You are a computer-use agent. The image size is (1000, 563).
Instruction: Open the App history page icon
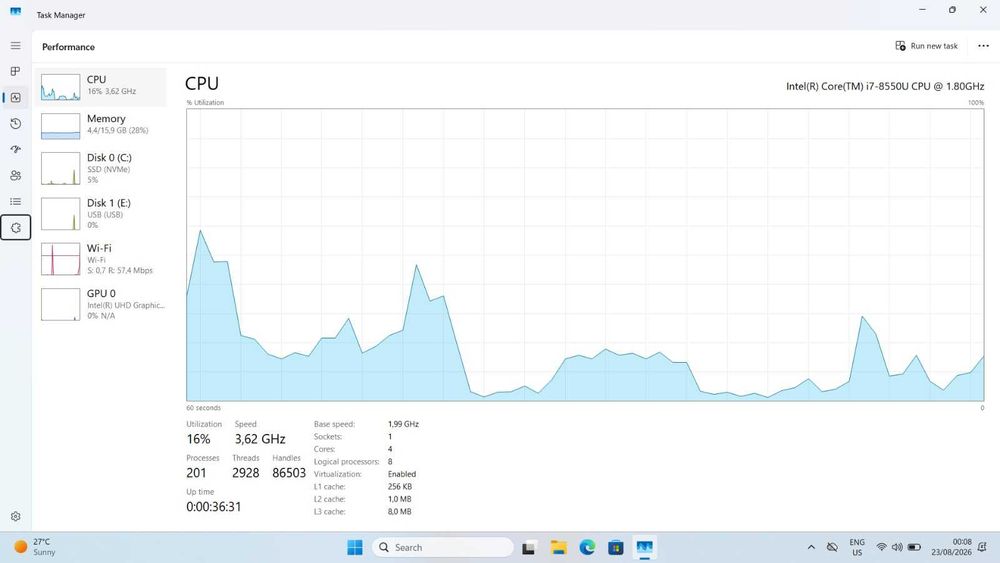pos(15,124)
